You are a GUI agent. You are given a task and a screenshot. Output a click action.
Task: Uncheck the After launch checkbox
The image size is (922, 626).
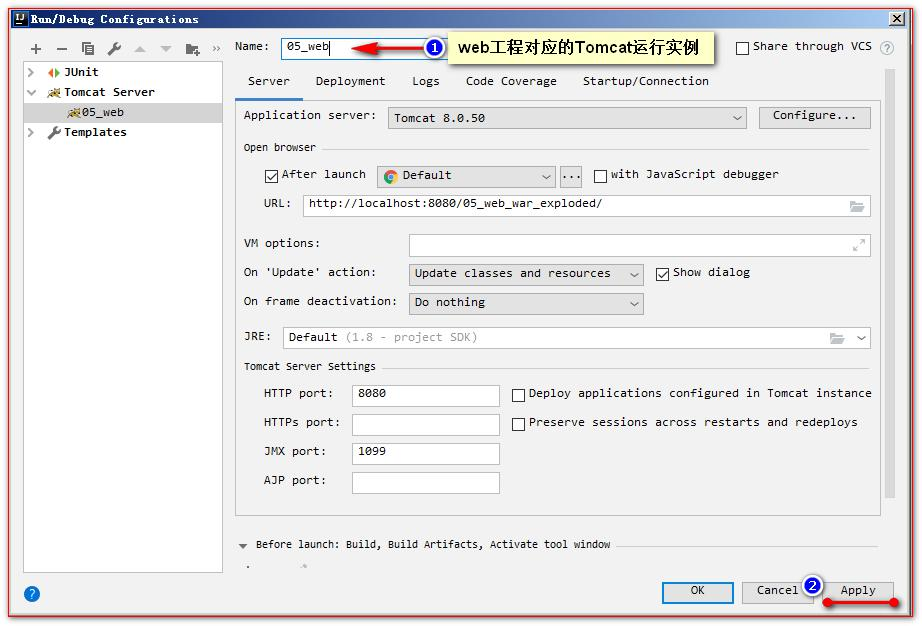[271, 176]
